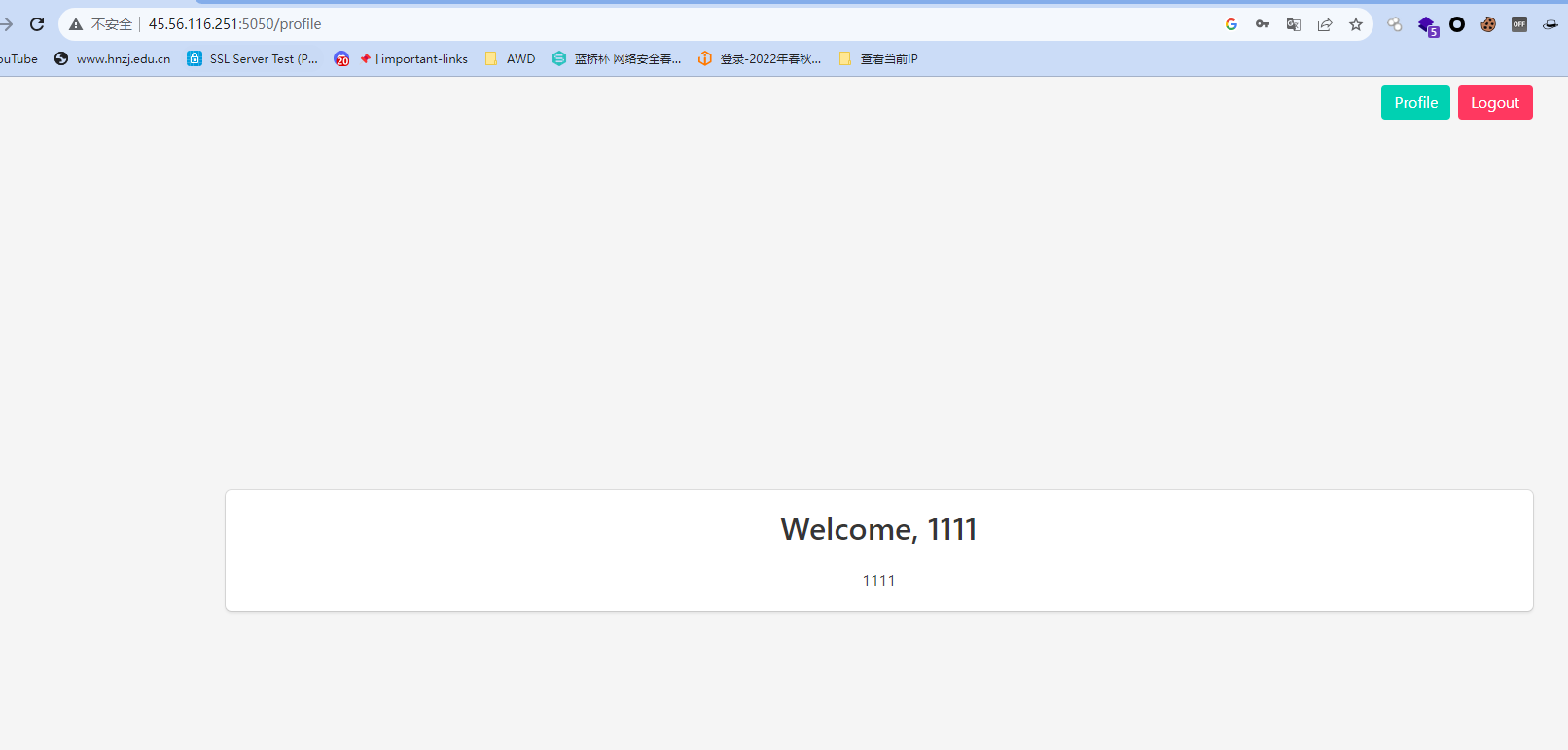Open the cookie editor extension
This screenshot has width=1568, height=750.
coord(1488,24)
